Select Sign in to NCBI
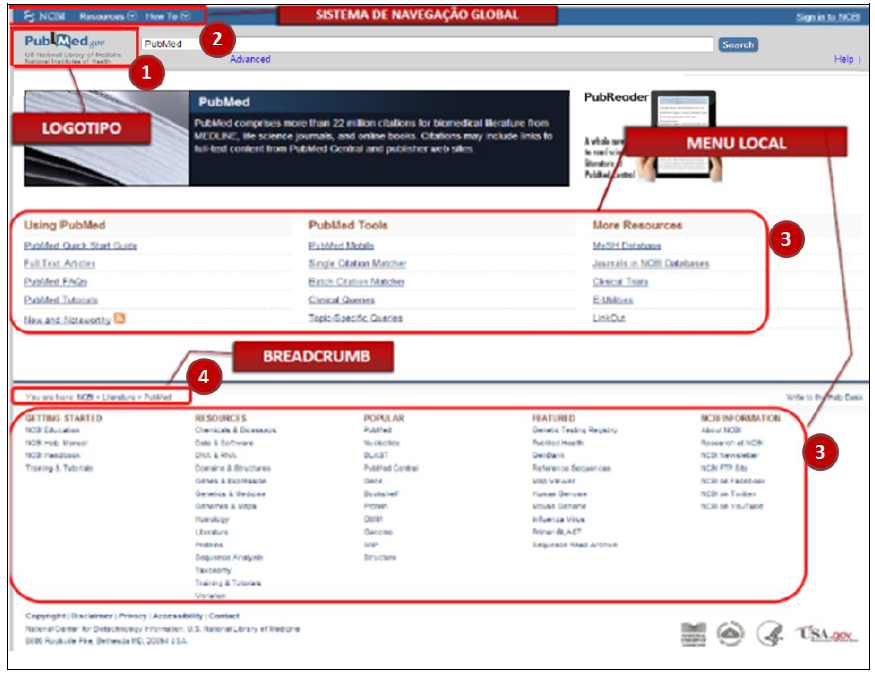Viewport: 875px width, 674px height. (827, 18)
